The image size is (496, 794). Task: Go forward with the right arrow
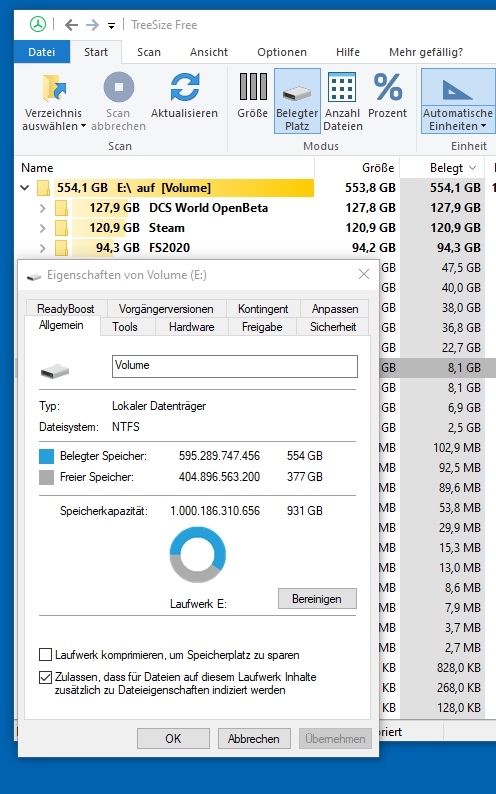point(92,25)
